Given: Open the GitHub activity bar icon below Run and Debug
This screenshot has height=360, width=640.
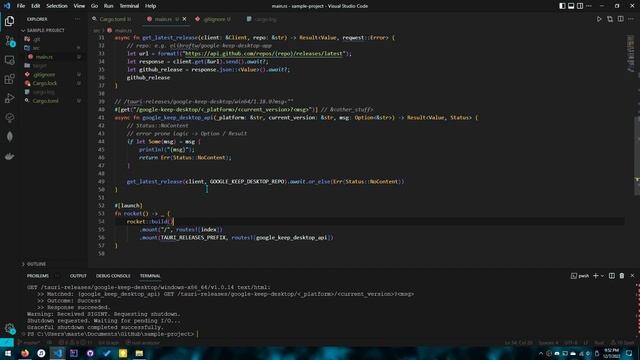Looking at the screenshot, I should (9, 118).
